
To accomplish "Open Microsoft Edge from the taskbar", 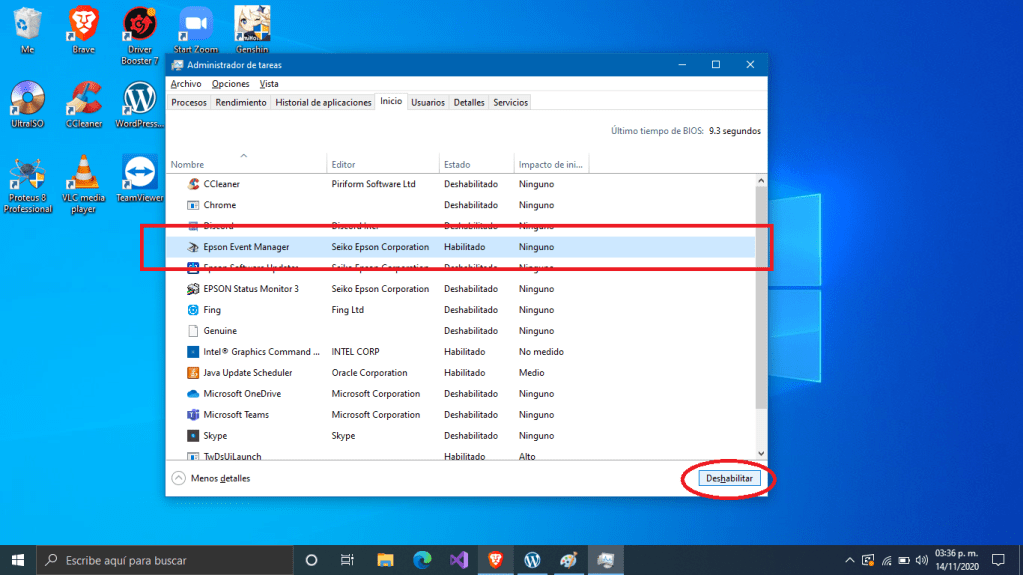I will click(x=421, y=560).
